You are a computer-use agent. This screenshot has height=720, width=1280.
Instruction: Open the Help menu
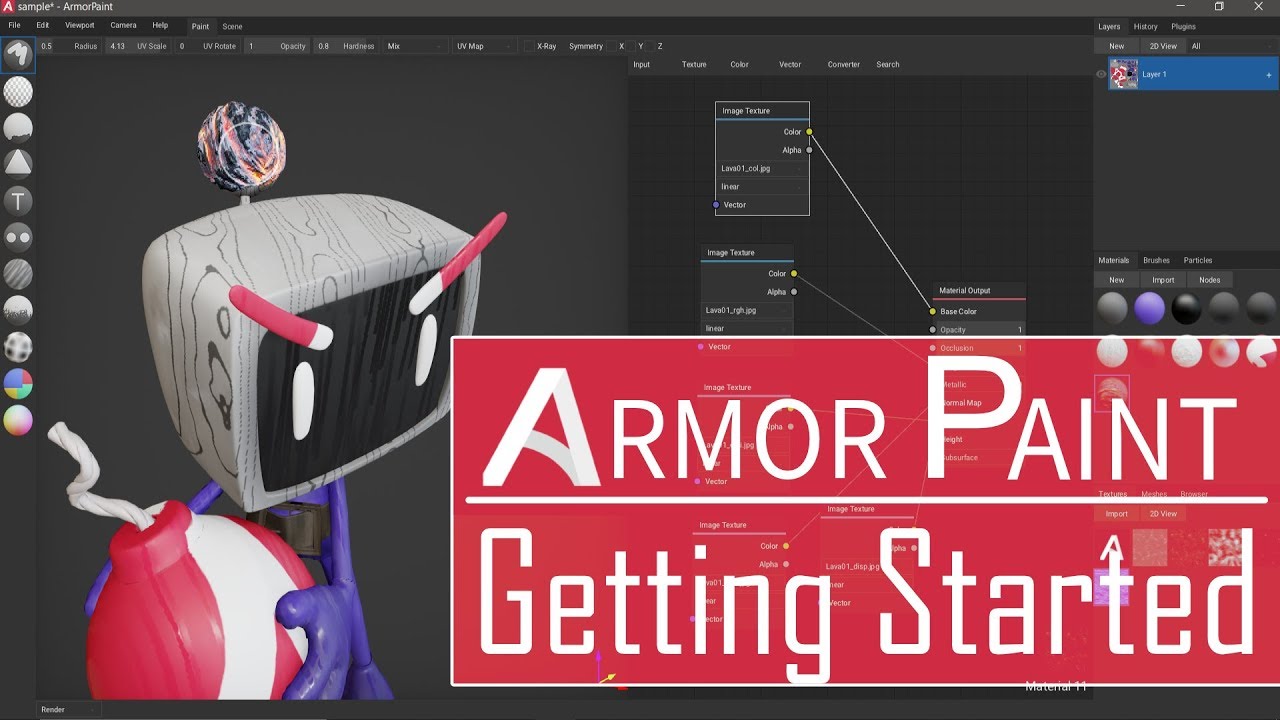(x=160, y=25)
